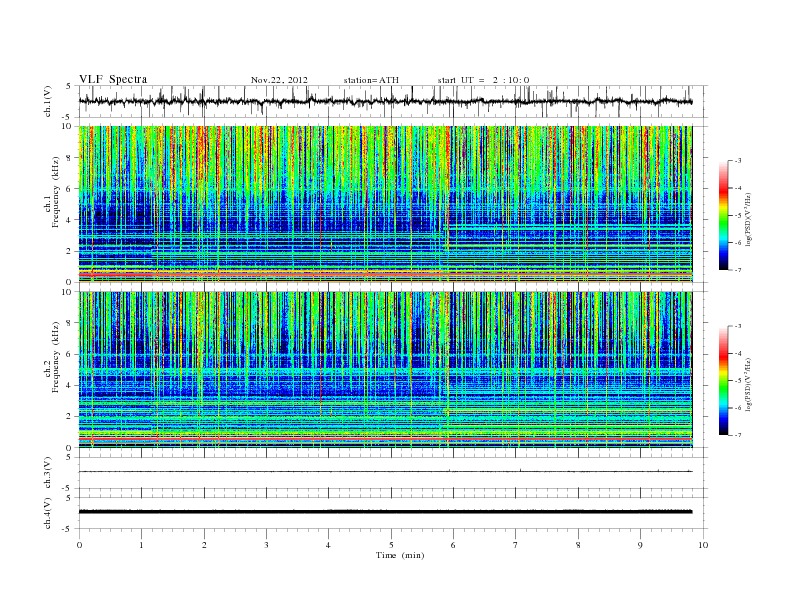Click the flat ch.3 voltage trace panel
The height and width of the screenshot is (612, 792).
(x=393, y=473)
